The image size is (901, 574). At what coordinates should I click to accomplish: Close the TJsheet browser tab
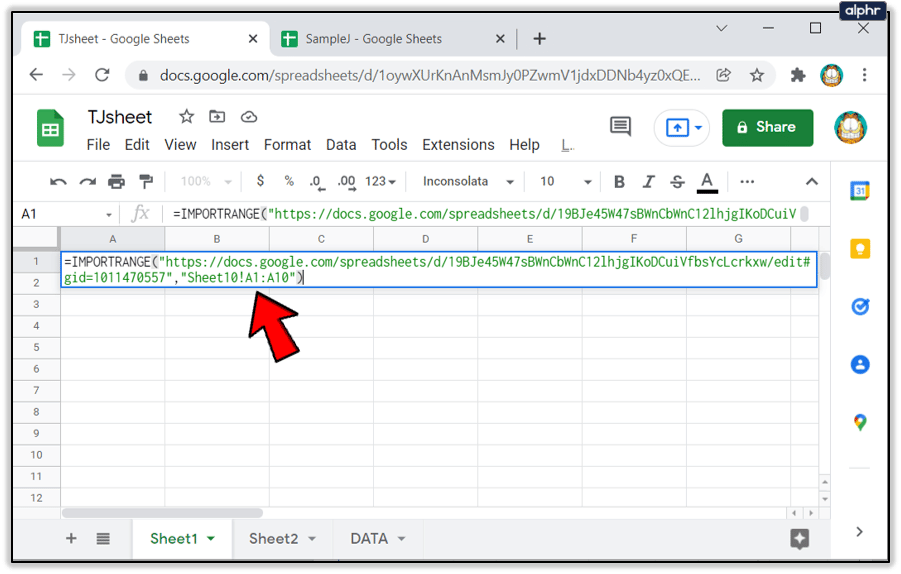click(253, 39)
